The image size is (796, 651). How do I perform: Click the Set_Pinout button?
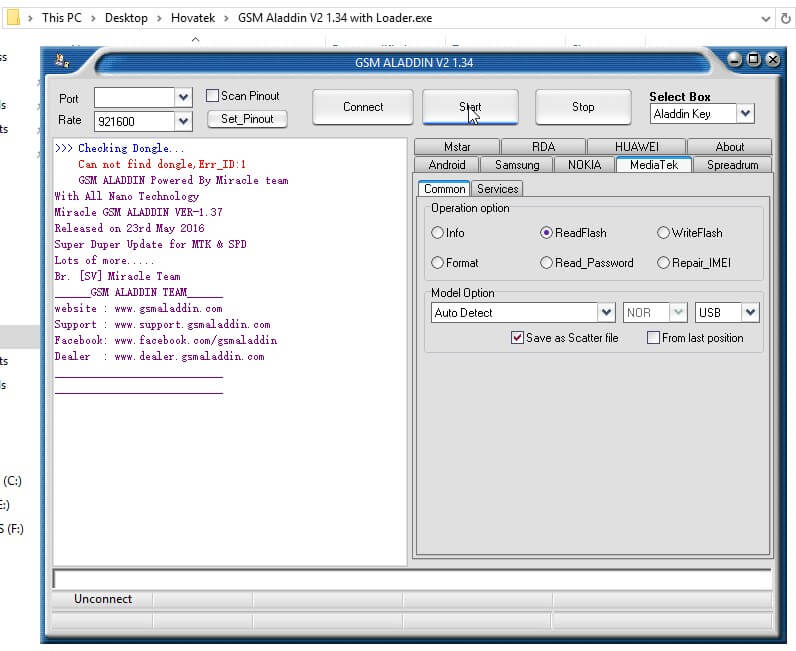(247, 119)
